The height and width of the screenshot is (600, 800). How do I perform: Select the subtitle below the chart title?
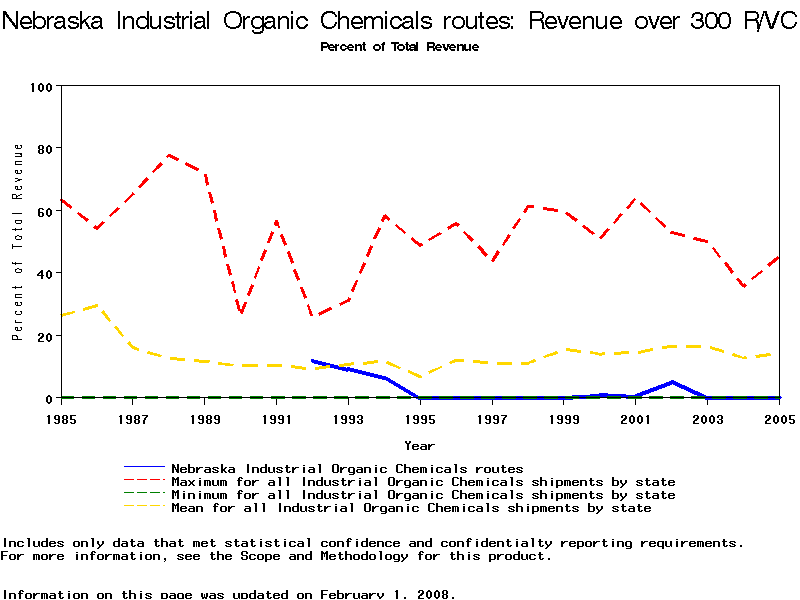tap(399, 47)
